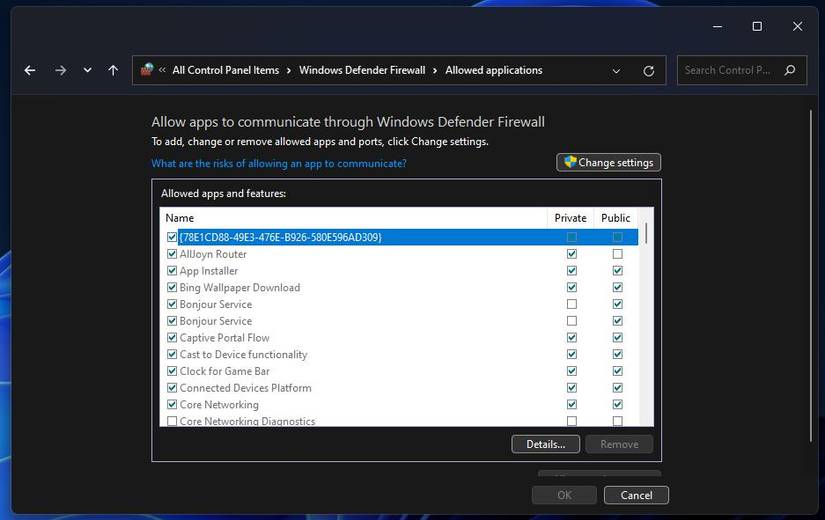Click the Remove button
The height and width of the screenshot is (520, 825).
pyautogui.click(x=619, y=444)
